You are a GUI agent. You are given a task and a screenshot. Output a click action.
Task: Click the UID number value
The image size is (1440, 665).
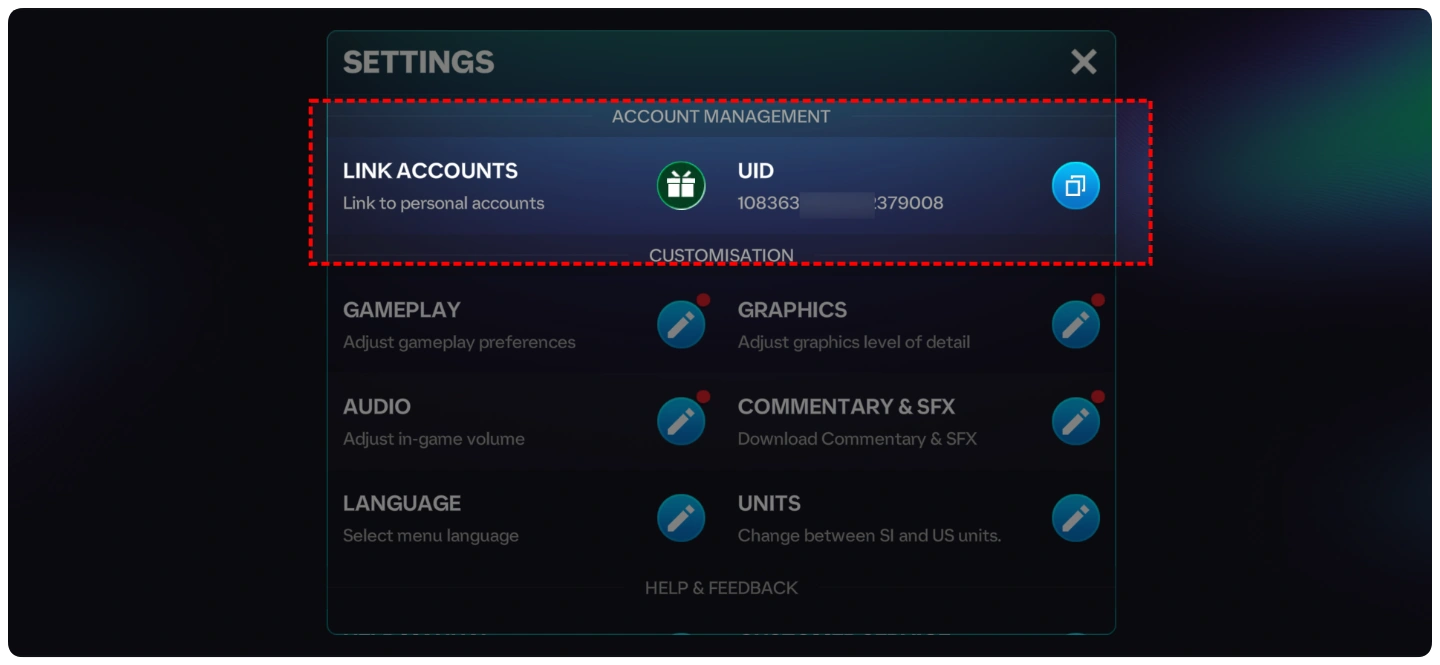point(840,203)
